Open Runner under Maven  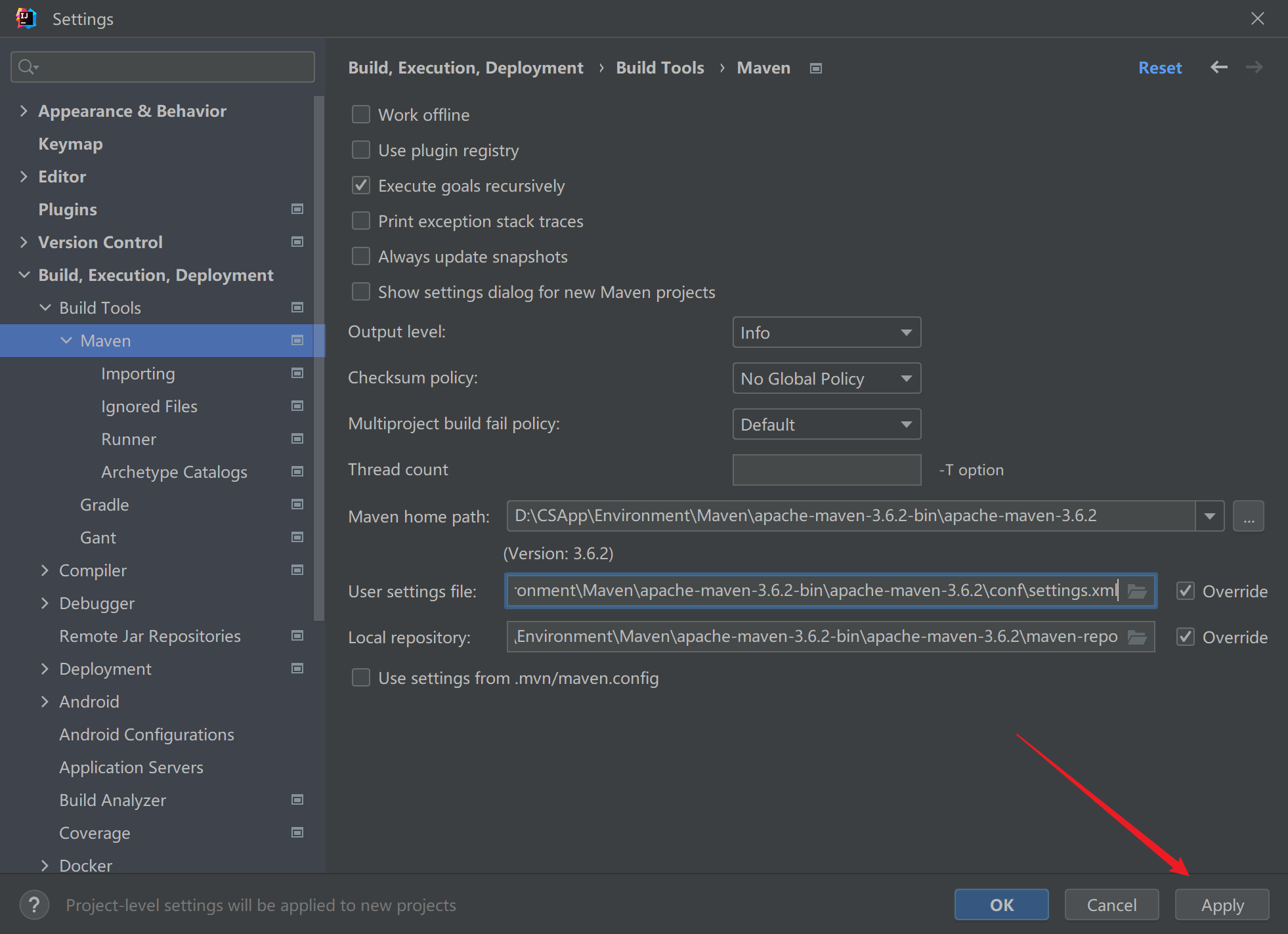pos(129,439)
